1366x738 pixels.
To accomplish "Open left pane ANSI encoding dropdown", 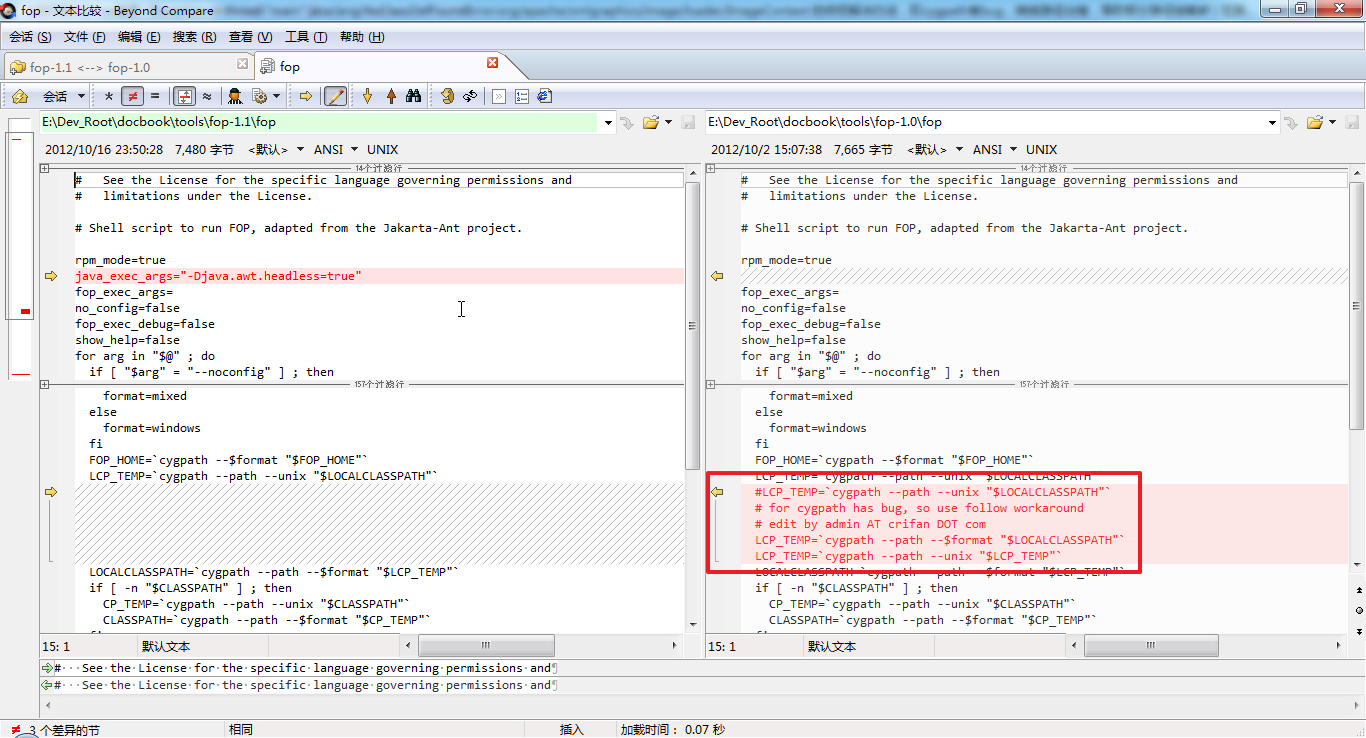I will [x=335, y=149].
